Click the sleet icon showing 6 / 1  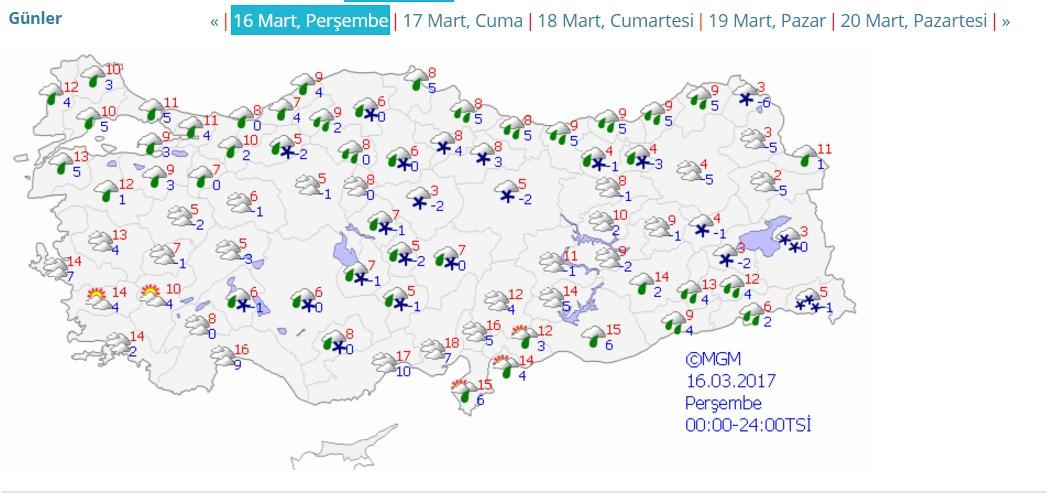pos(239,299)
